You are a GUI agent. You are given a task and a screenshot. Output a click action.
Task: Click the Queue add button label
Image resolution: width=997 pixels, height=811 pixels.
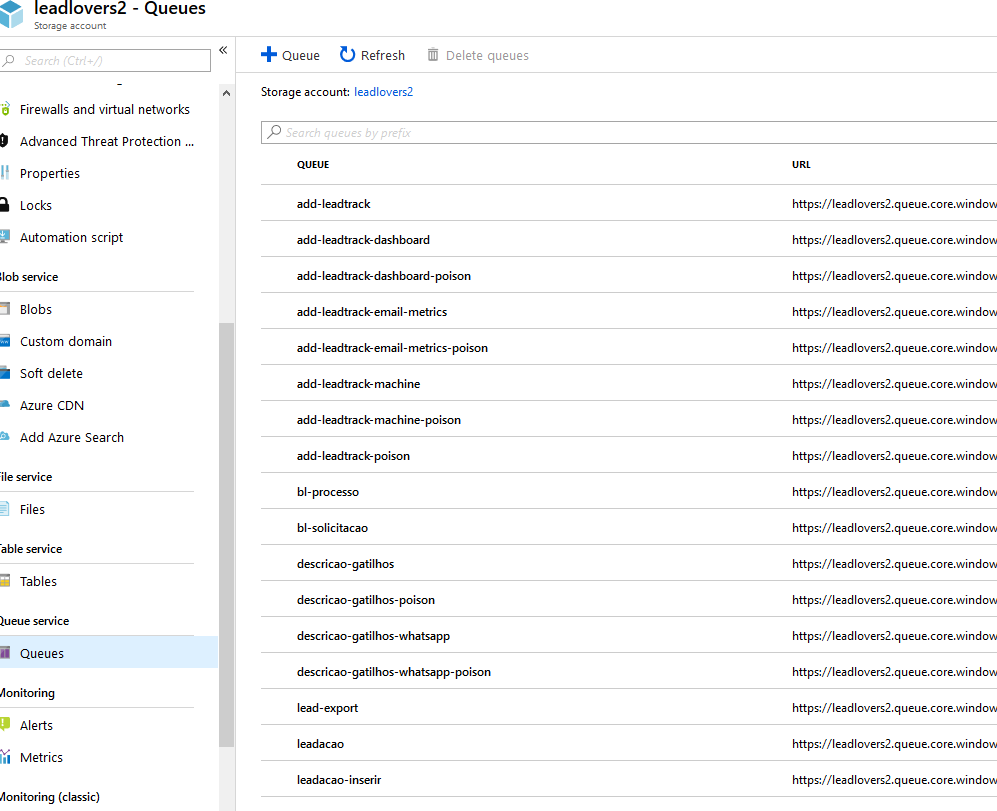pos(301,55)
